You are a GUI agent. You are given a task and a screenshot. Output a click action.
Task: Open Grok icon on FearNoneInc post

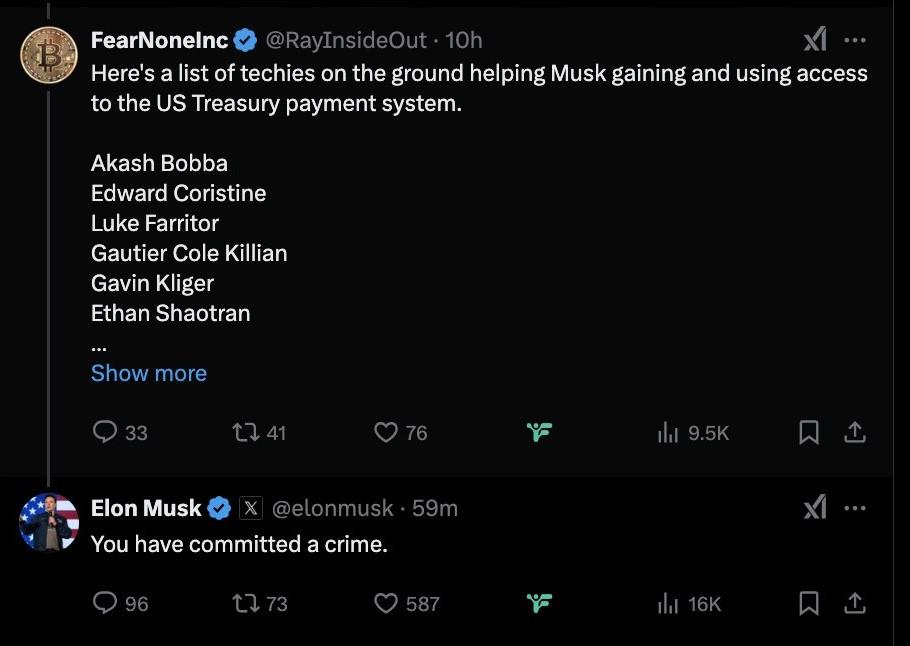(815, 40)
